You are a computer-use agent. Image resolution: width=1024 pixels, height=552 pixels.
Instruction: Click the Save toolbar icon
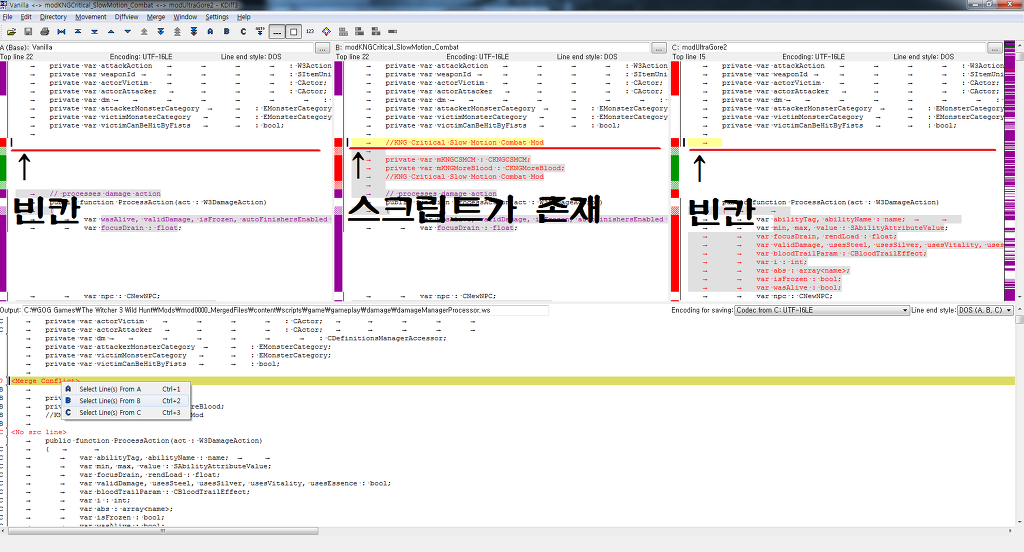(28, 32)
